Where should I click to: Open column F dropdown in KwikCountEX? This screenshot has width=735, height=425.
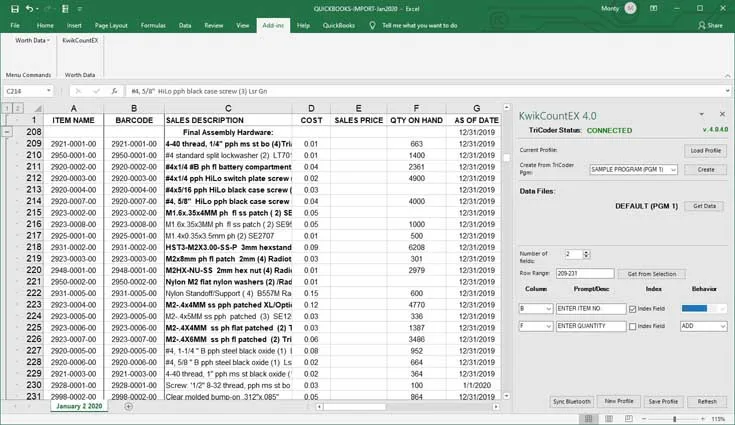click(536, 326)
